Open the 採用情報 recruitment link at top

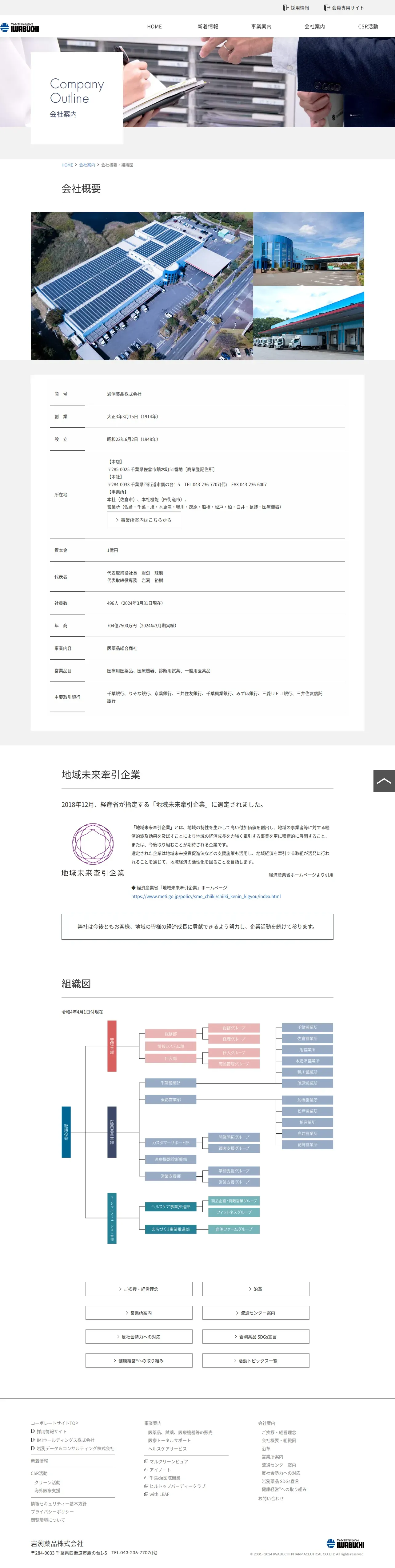[299, 8]
